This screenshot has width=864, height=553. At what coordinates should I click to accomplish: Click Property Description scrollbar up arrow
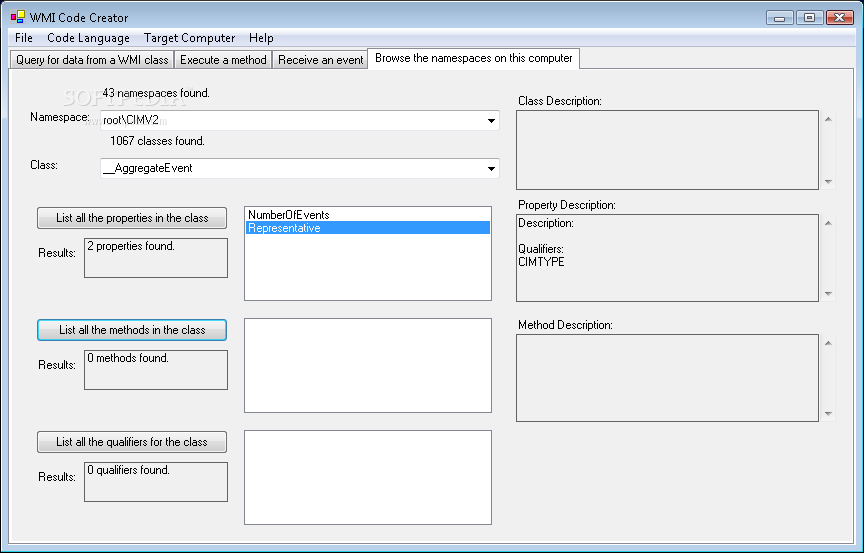point(828,223)
